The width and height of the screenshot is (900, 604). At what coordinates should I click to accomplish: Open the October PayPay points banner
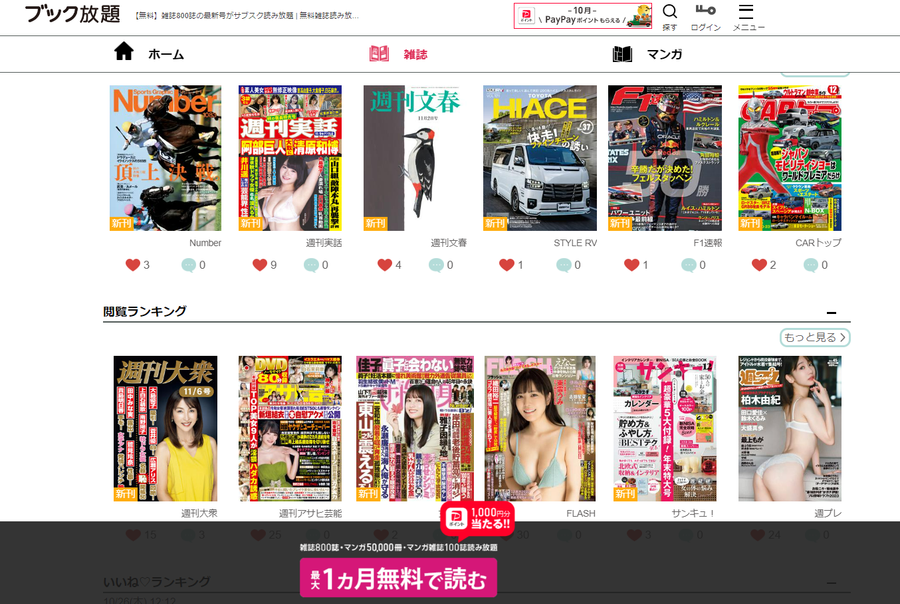(583, 16)
